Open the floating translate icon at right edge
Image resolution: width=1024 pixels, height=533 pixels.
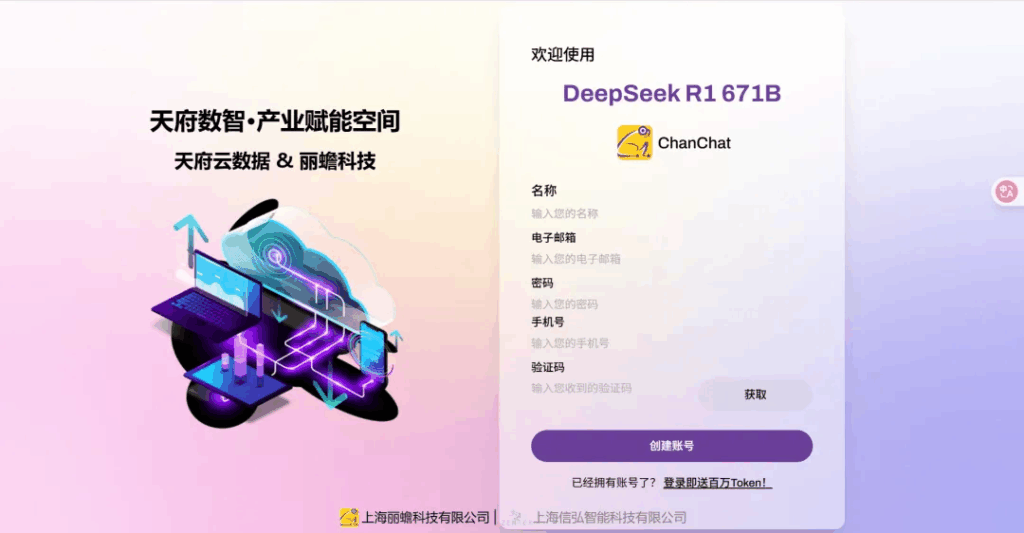coord(1006,192)
